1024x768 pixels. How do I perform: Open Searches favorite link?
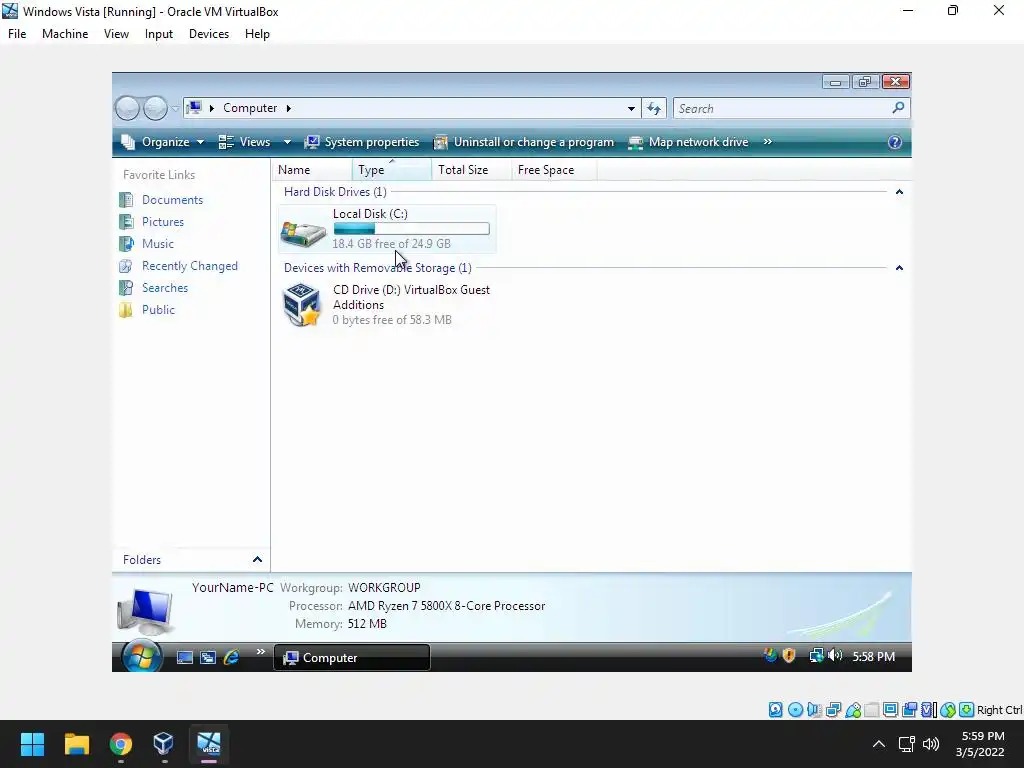(165, 288)
